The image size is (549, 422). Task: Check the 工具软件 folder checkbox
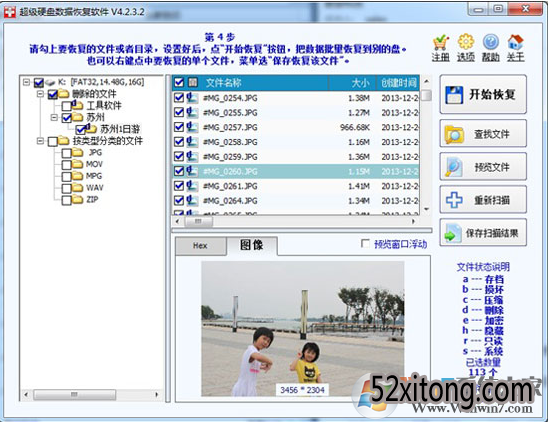point(66,106)
